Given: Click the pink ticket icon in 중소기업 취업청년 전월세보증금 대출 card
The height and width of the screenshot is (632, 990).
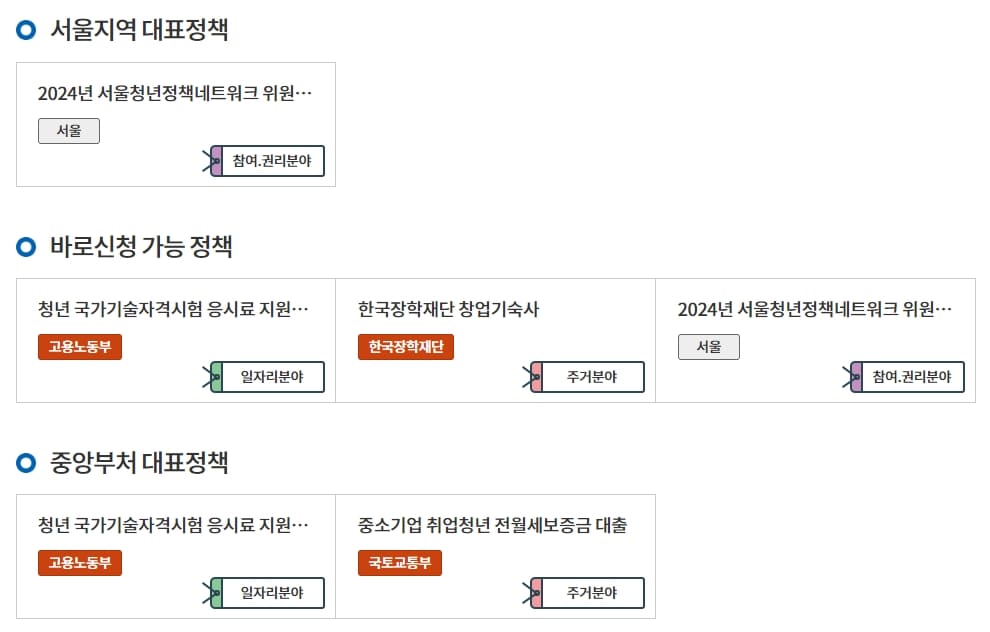Looking at the screenshot, I should (x=535, y=592).
